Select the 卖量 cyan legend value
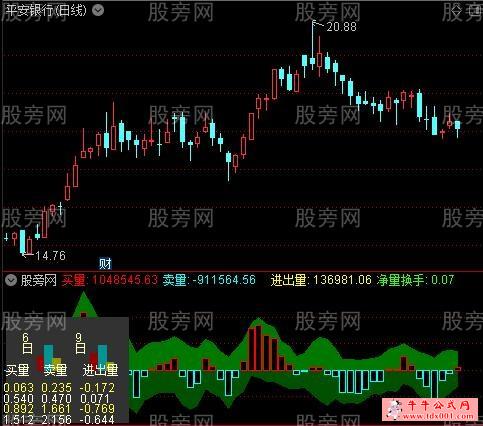Viewport: 483px width, 426px height. pos(224,280)
